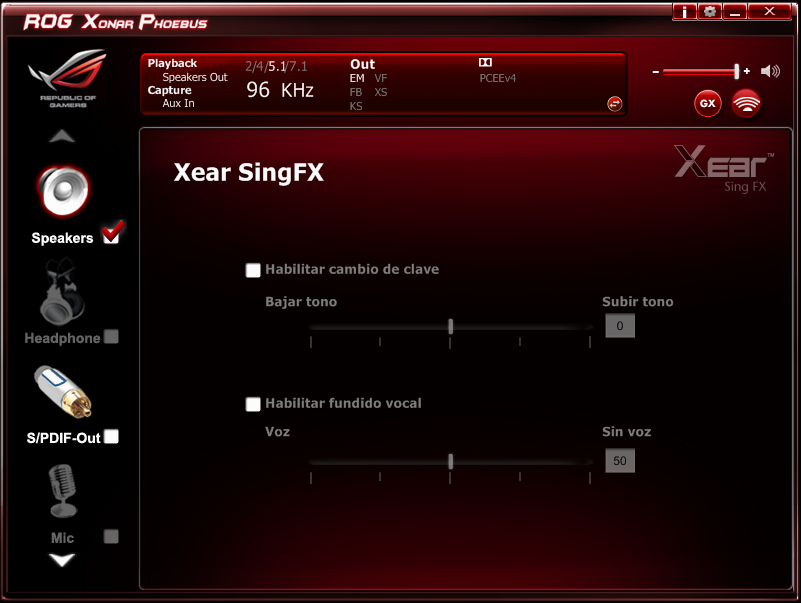The height and width of the screenshot is (603, 801).
Task: Decrease volume with the minus sign
Action: [x=655, y=72]
